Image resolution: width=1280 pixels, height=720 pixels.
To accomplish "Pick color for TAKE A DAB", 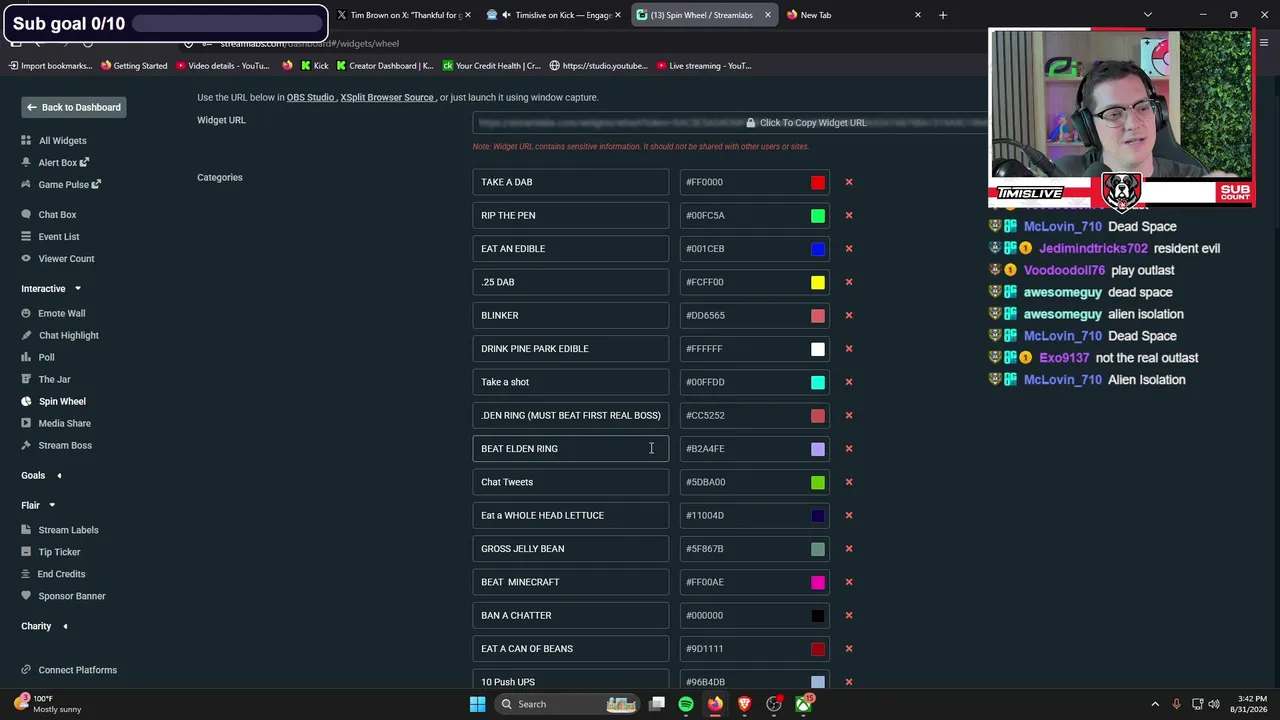I will point(818,182).
